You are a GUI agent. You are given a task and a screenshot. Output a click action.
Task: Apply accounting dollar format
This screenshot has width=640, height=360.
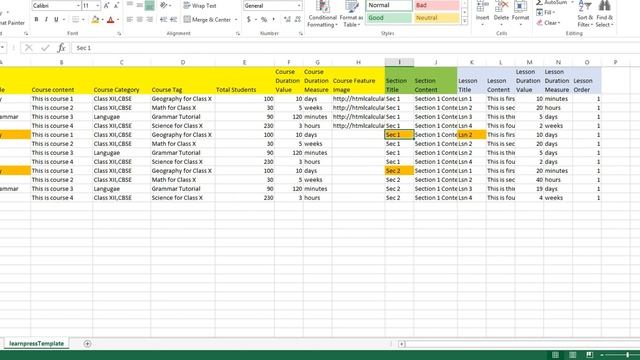(249, 20)
